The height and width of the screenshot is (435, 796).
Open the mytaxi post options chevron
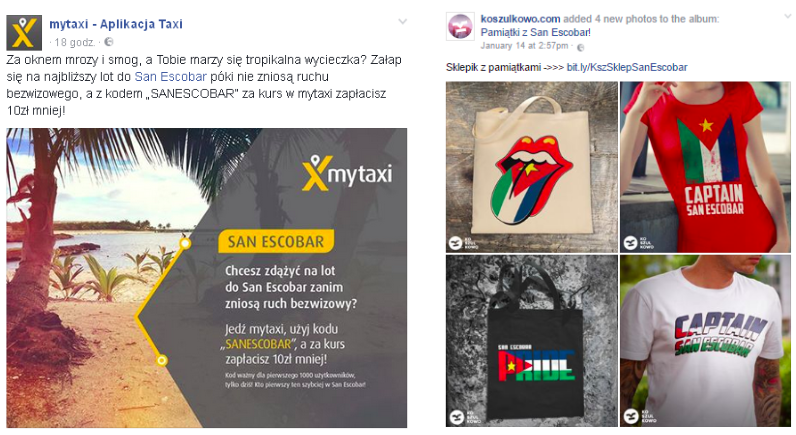pyautogui.click(x=403, y=21)
